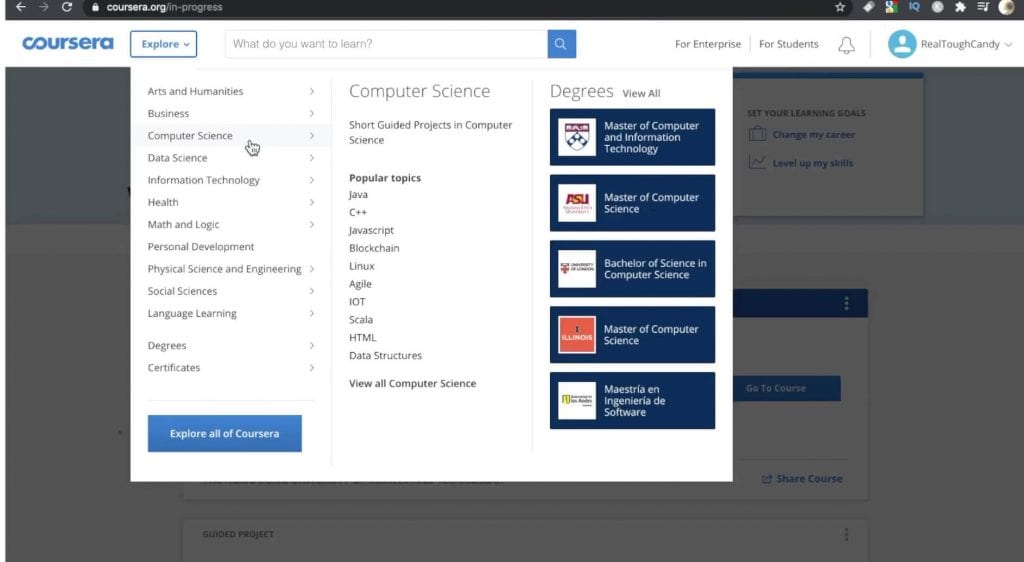
Task: Open the Java popular topic
Action: pyautogui.click(x=358, y=195)
